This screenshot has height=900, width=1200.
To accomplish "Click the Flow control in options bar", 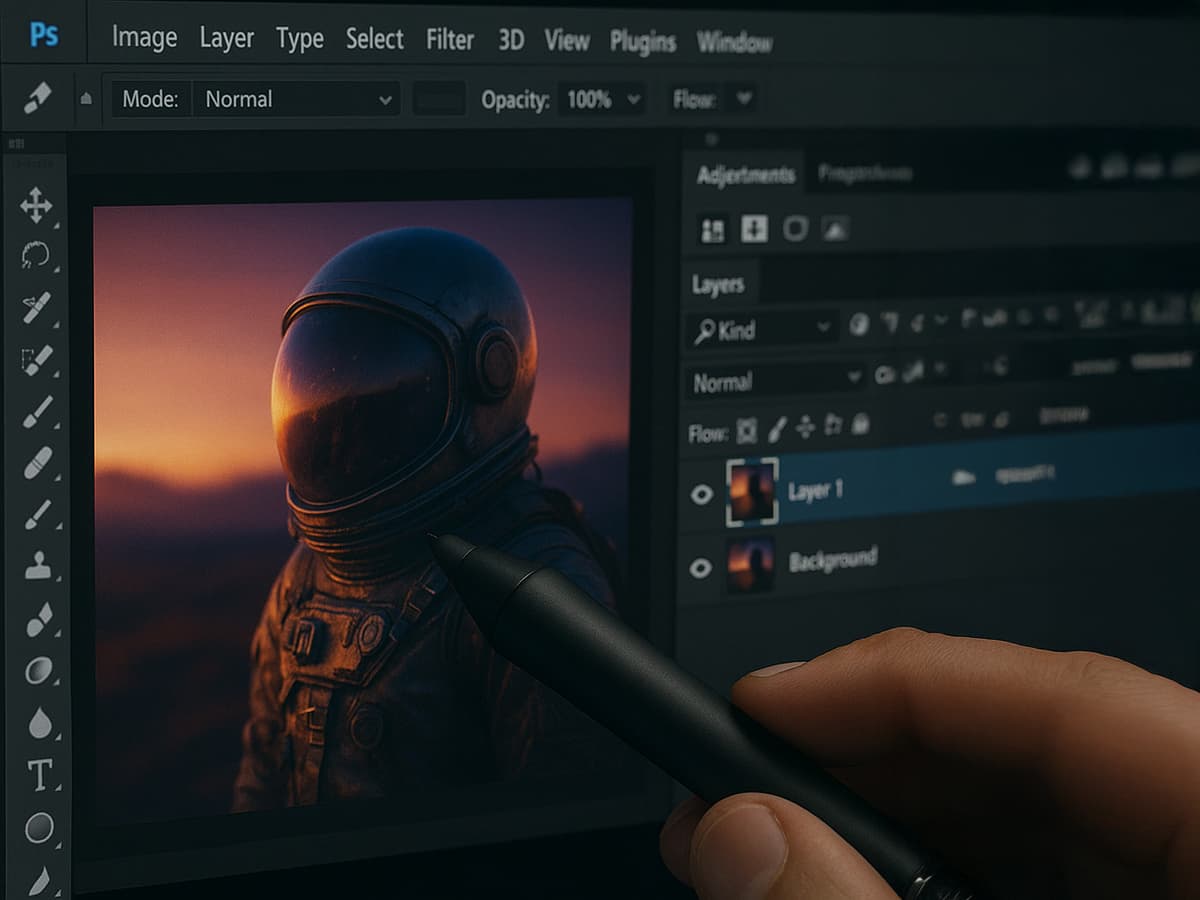I will point(714,99).
